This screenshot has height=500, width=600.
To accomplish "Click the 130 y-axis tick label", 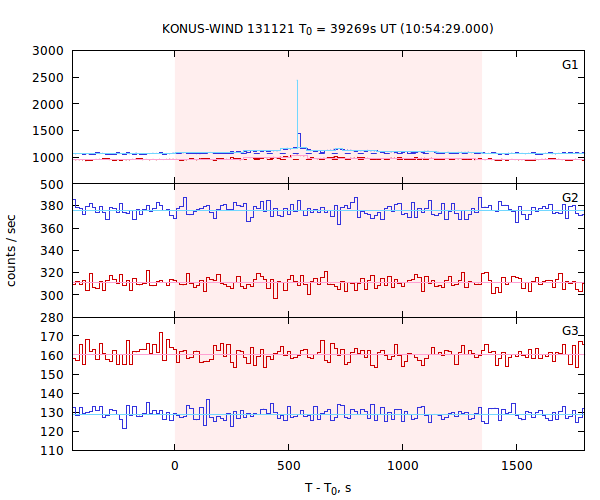I will 52,412.
